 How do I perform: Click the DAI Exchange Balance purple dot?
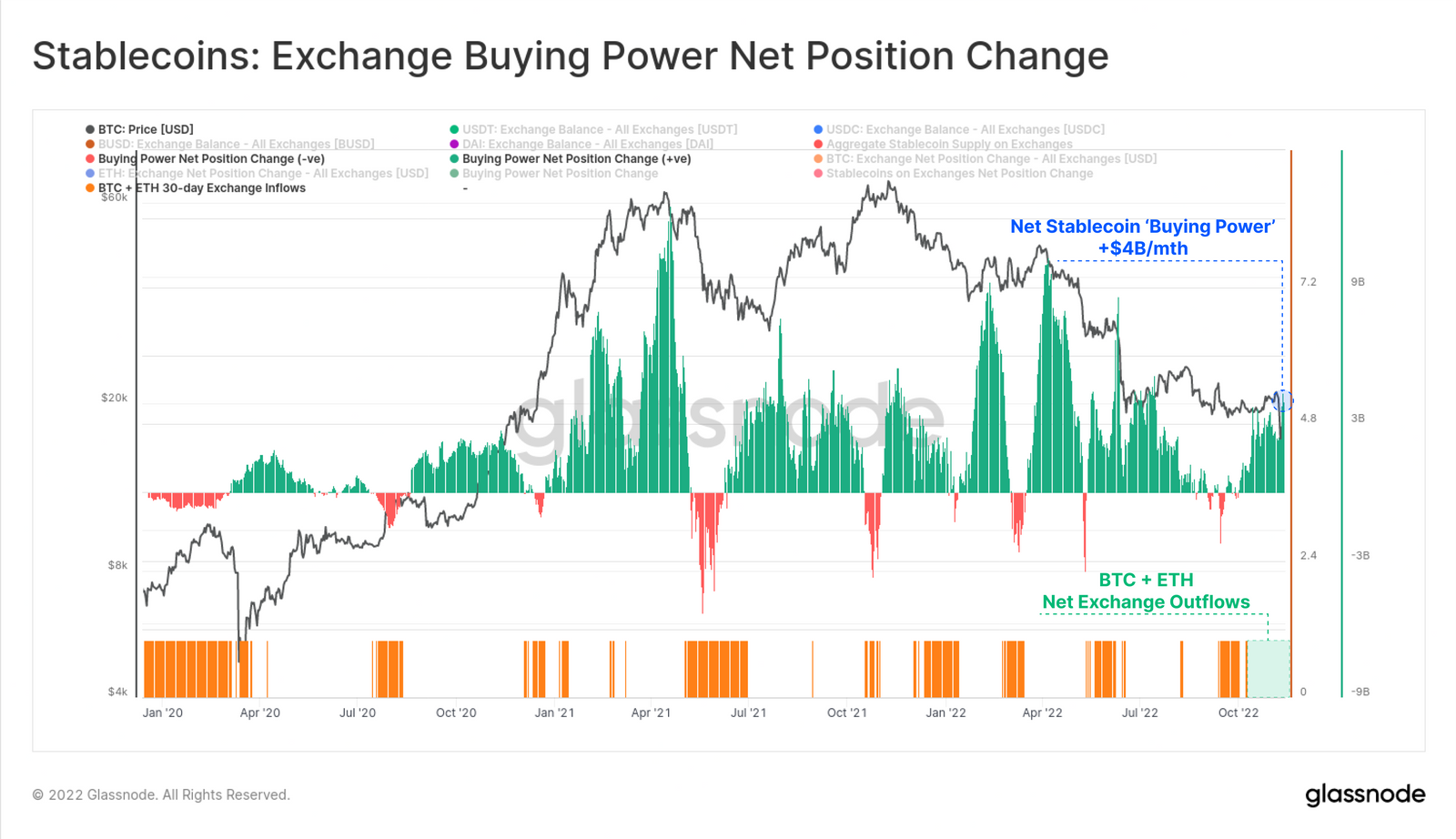coord(454,144)
